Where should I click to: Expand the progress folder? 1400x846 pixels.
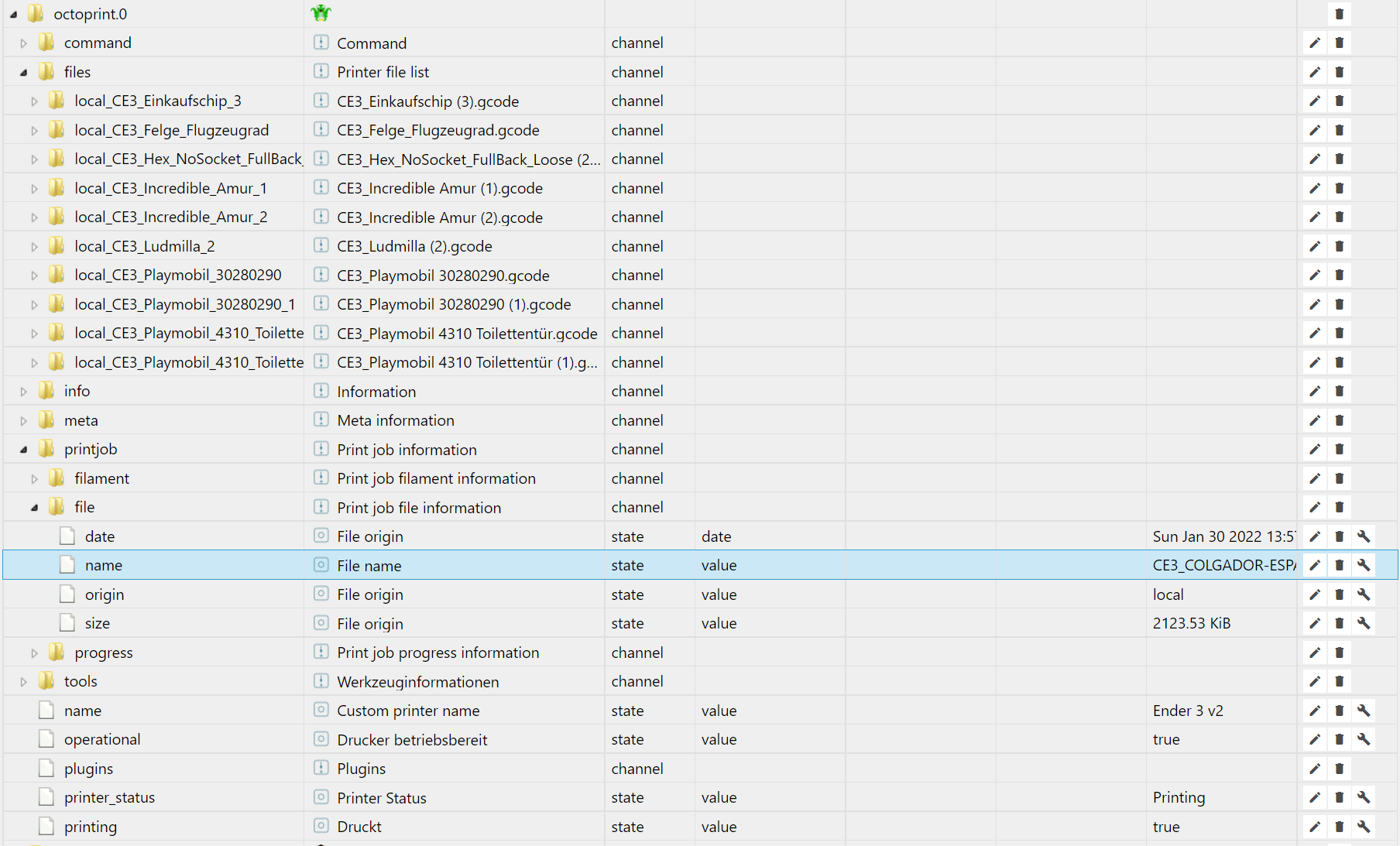pyautogui.click(x=35, y=653)
